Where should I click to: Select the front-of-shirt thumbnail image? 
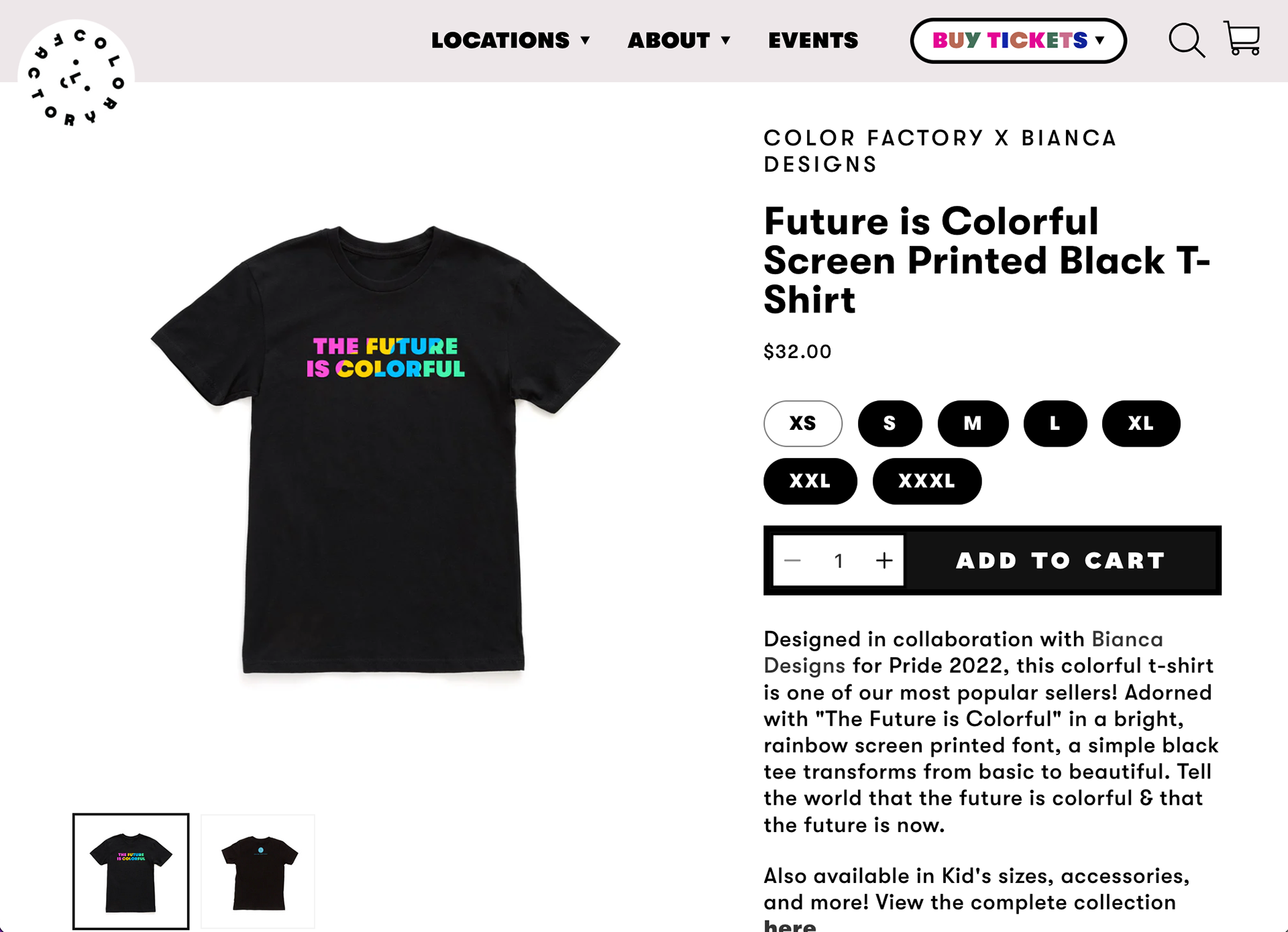pos(131,871)
